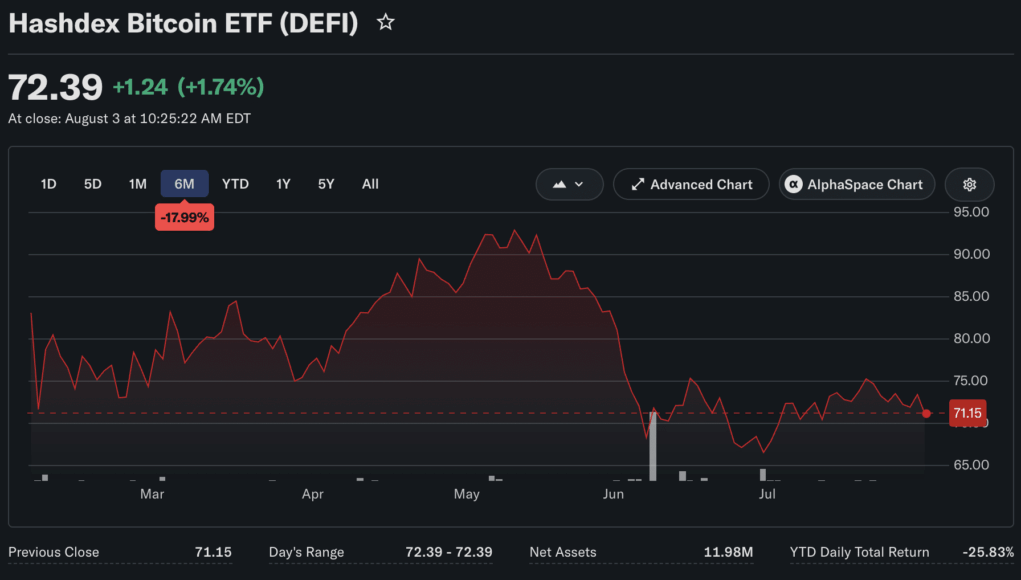The width and height of the screenshot is (1021, 580).
Task: Click the Hashdex Bitcoin ETF (DEFI) title
Action: click(x=183, y=23)
